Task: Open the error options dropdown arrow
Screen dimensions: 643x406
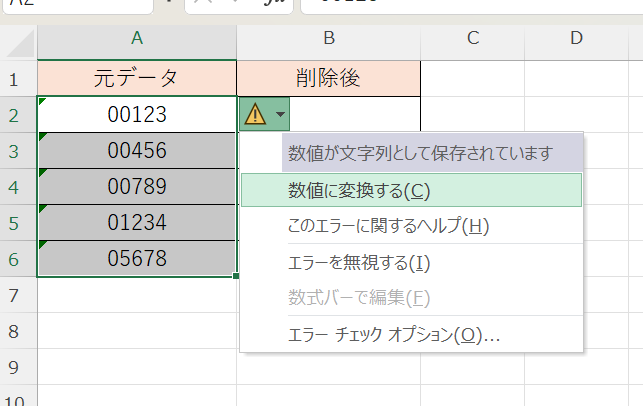Action: (x=280, y=115)
